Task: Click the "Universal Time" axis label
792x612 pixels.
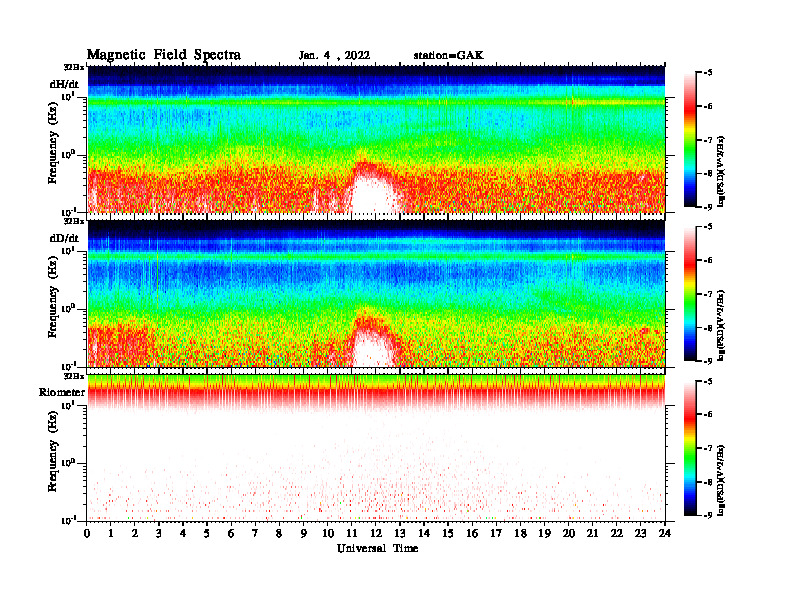Action: pos(377,548)
